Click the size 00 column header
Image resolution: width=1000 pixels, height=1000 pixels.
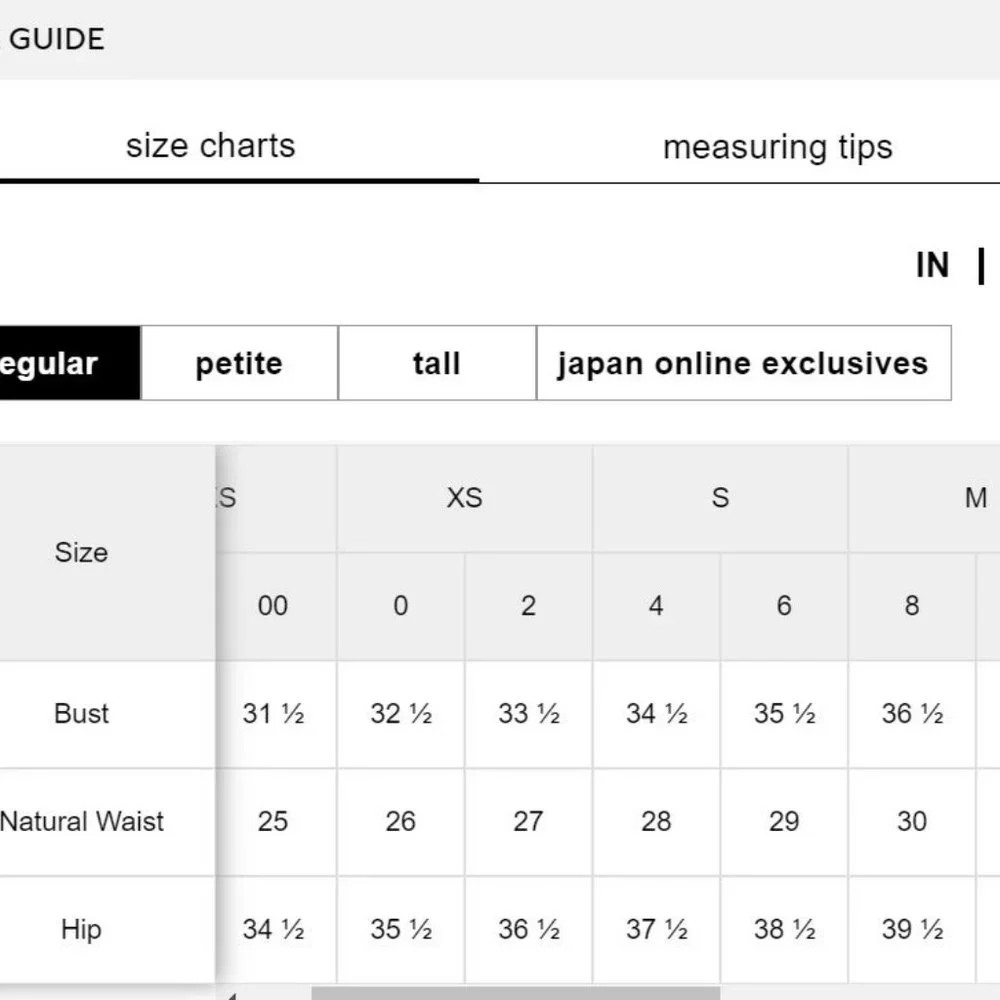[x=273, y=606]
